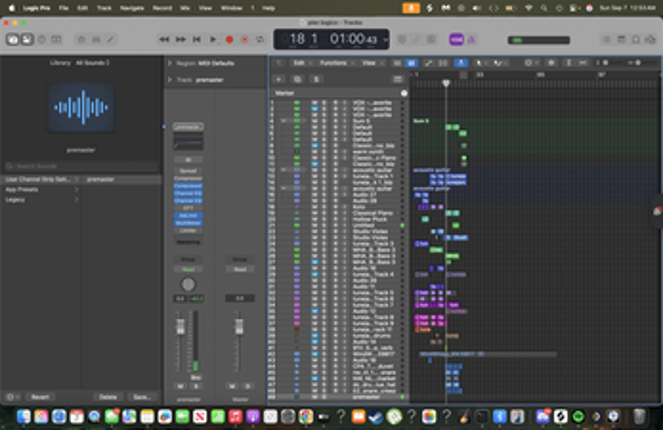Open the Navigate menu in menu bar
The width and height of the screenshot is (663, 430).
[132, 6]
